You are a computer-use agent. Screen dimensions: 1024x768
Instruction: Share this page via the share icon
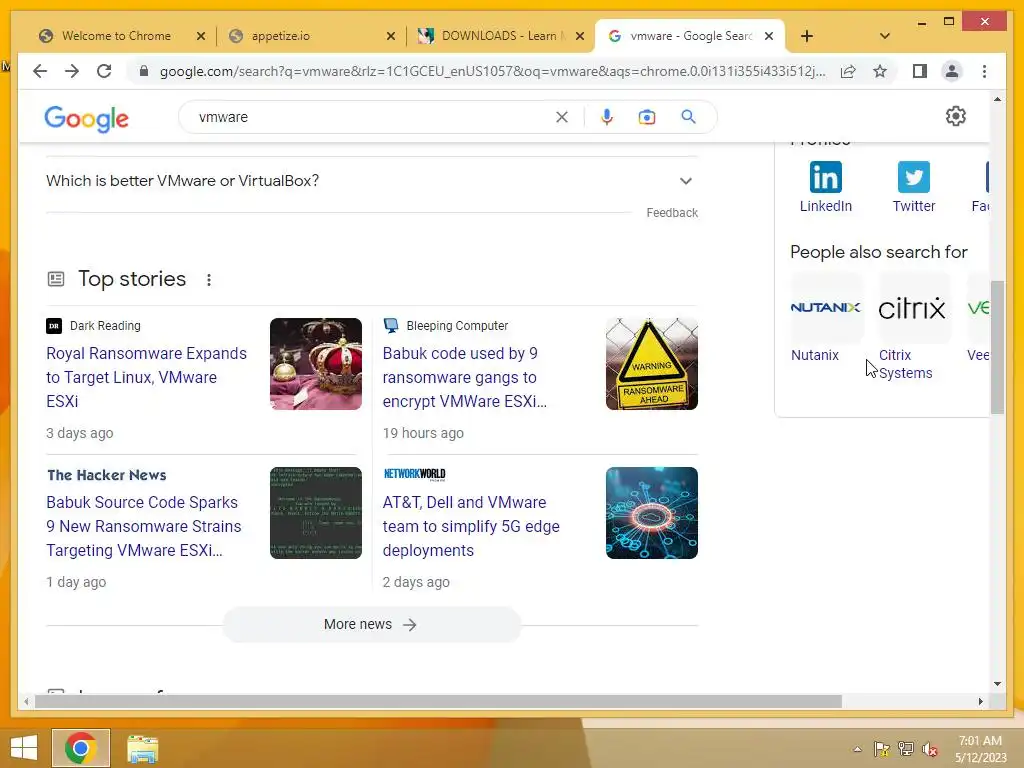848,71
